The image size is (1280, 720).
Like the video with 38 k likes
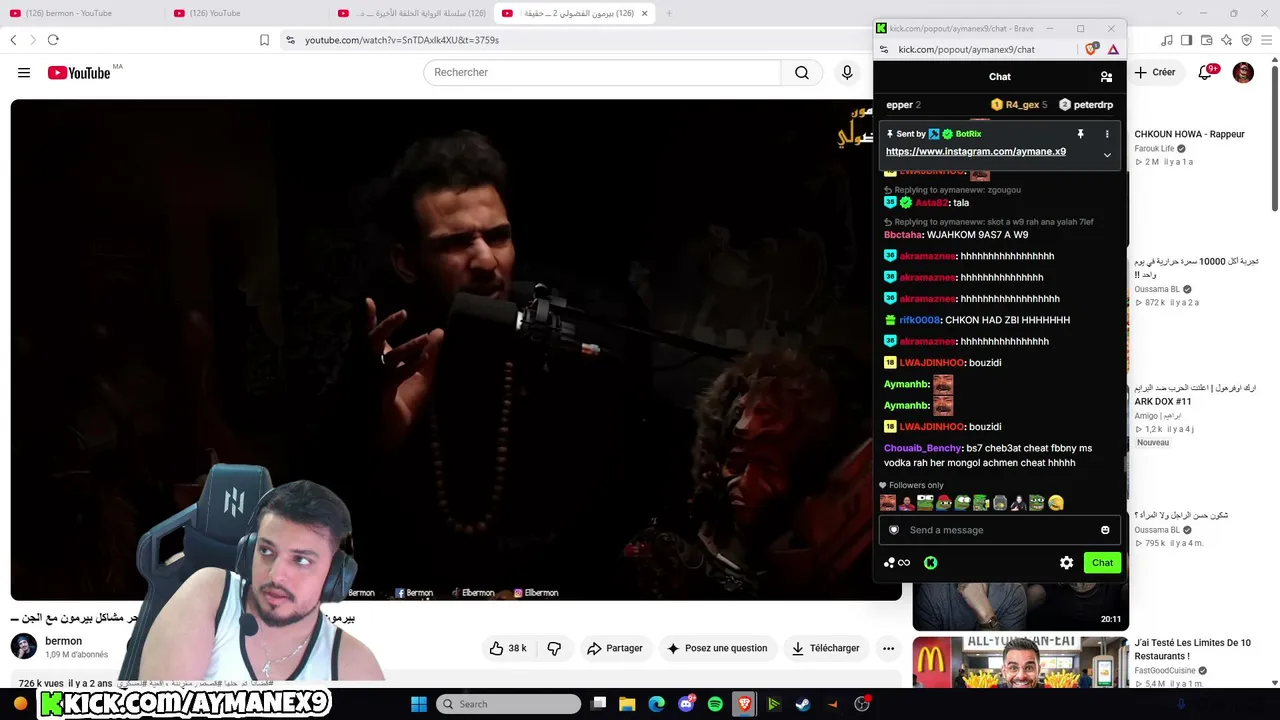click(x=508, y=648)
